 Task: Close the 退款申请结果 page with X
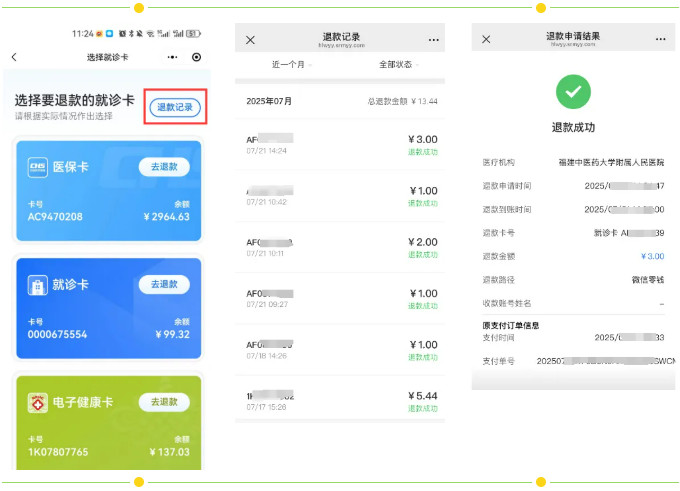coord(486,39)
